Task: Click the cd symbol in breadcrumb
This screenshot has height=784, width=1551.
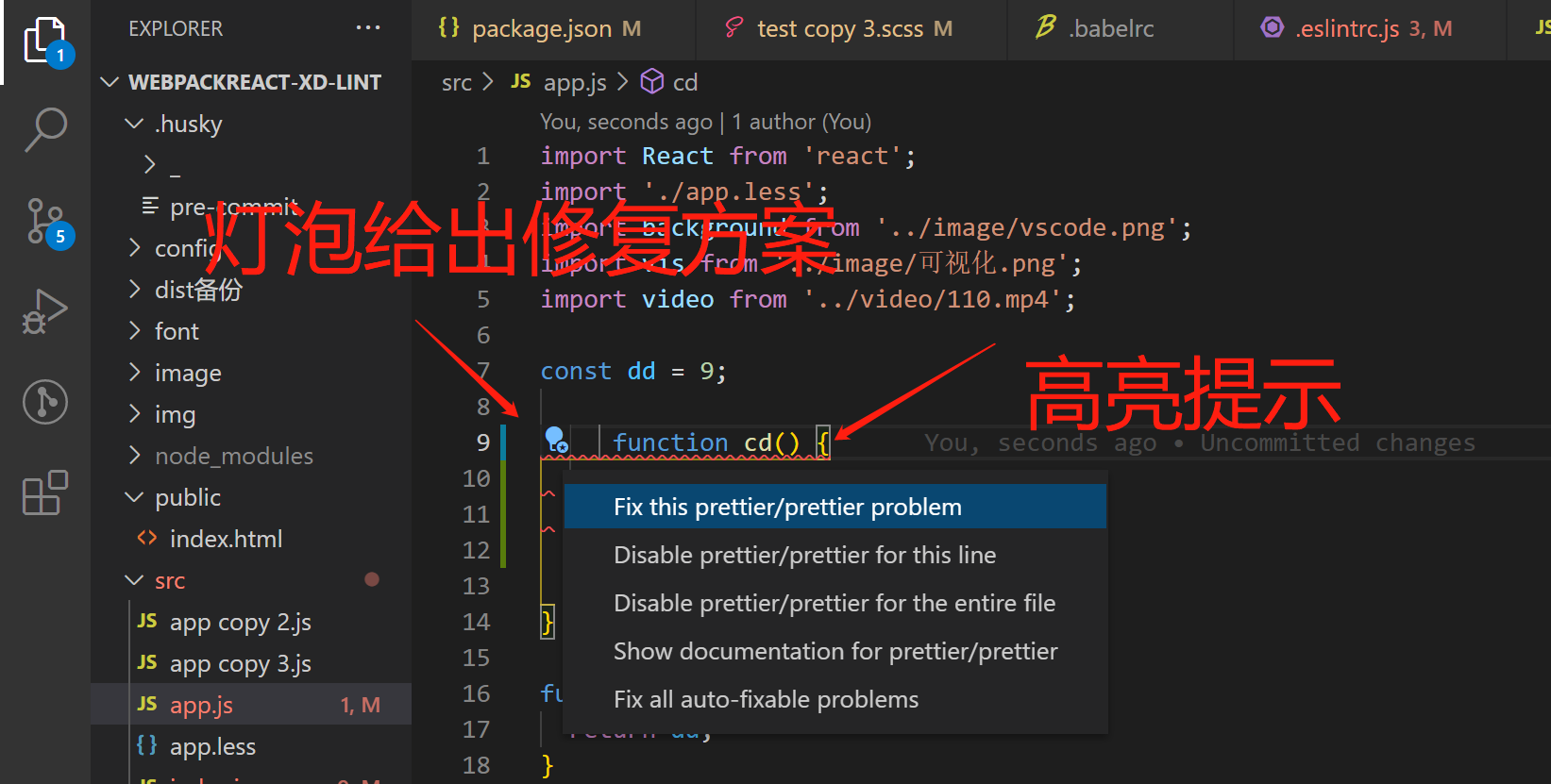Action: 683,83
